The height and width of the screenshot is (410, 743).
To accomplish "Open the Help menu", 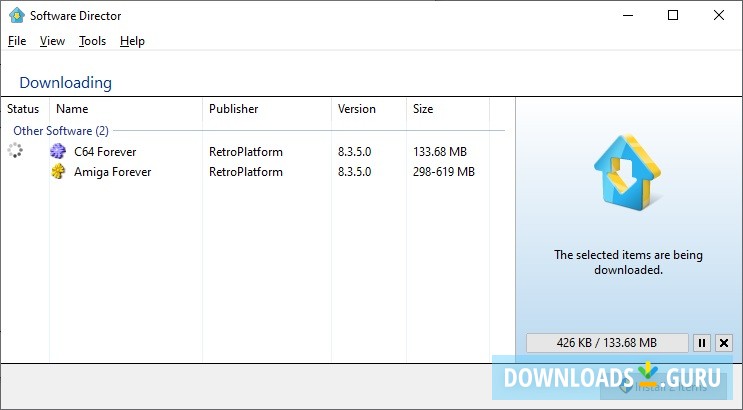I will tap(132, 41).
